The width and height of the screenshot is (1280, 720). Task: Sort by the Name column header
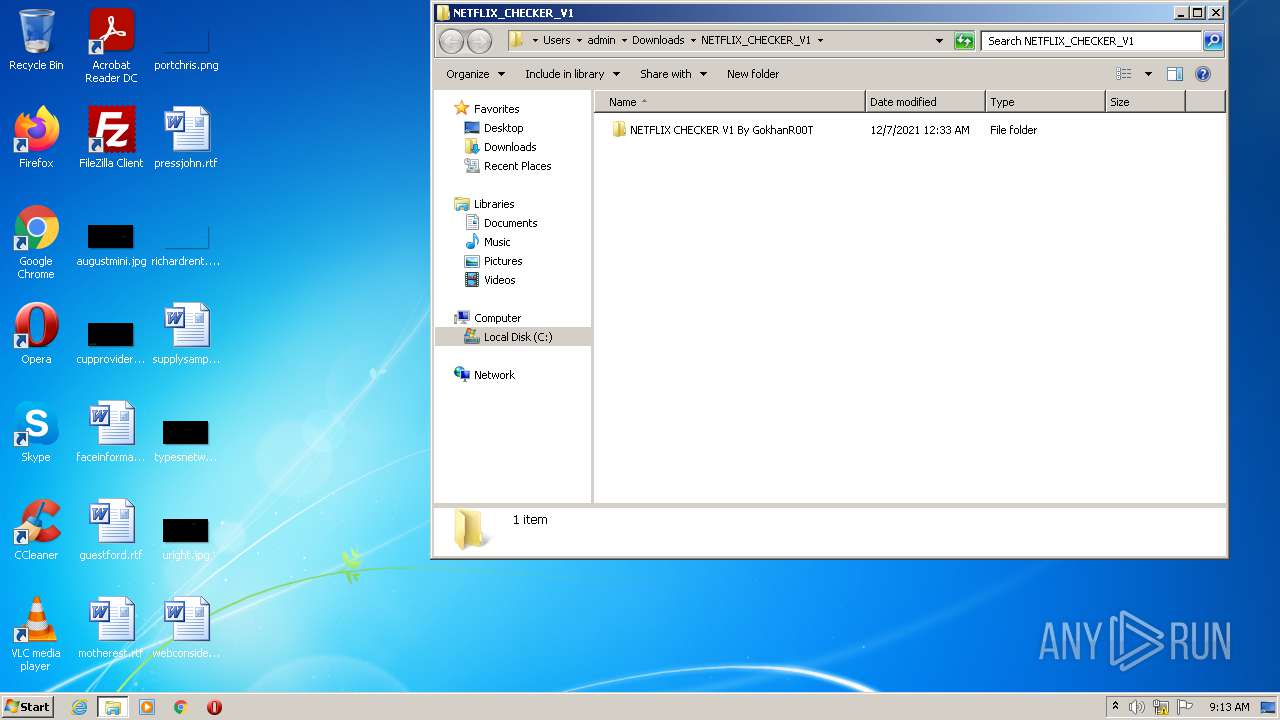[x=730, y=102]
